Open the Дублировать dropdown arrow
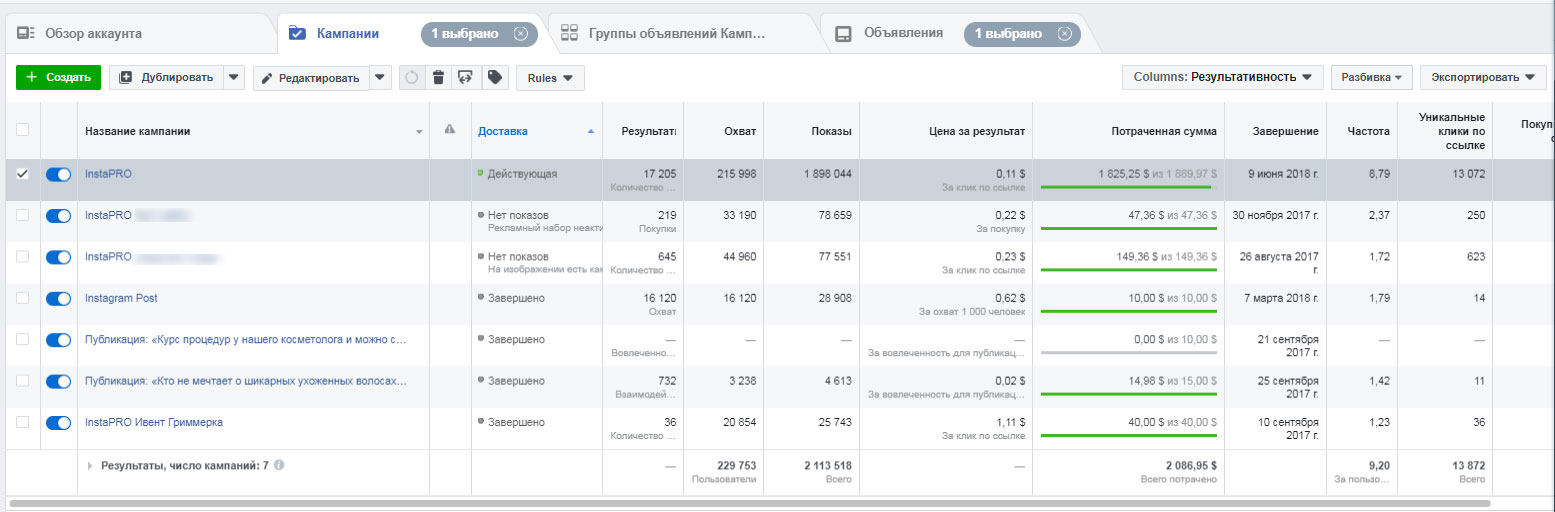Screen dimensions: 1555x512 (x=233, y=77)
